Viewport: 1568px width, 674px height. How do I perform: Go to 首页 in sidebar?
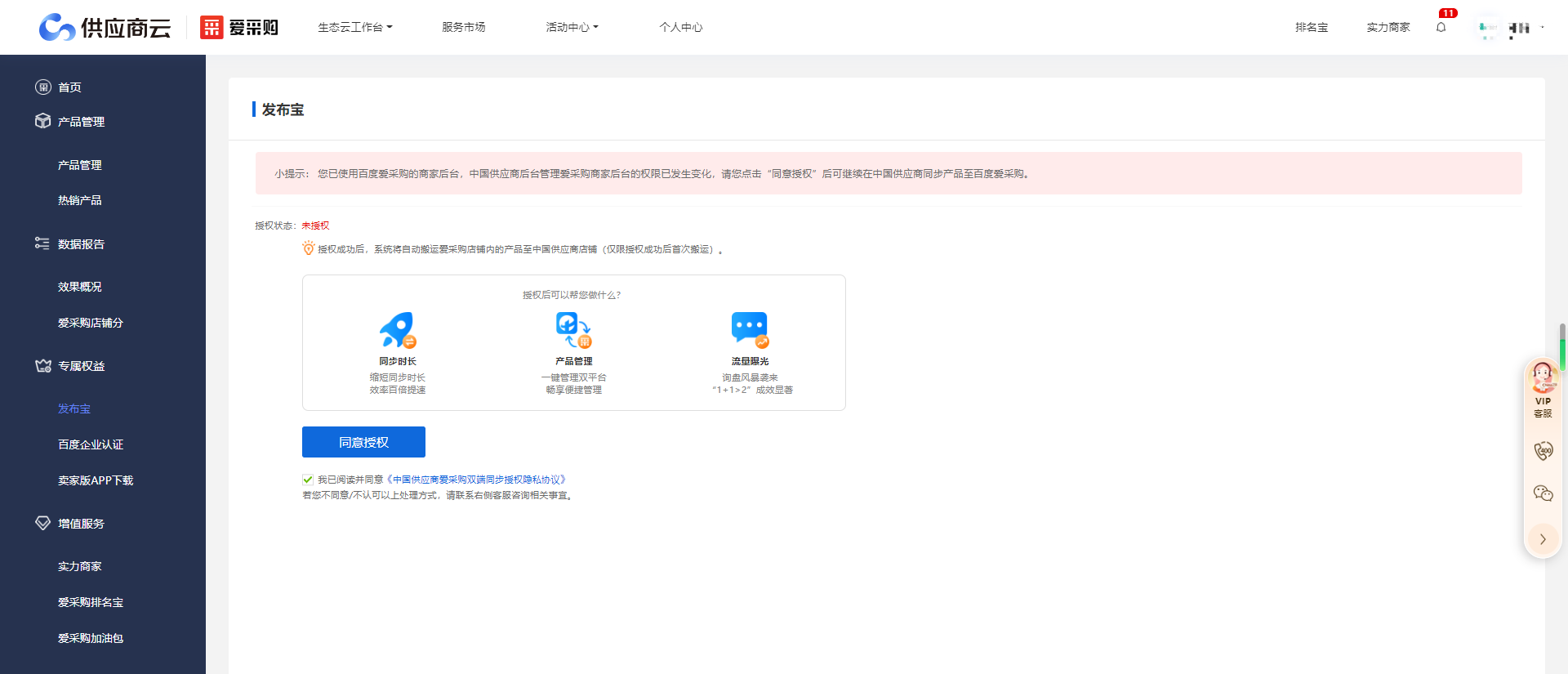(x=69, y=87)
